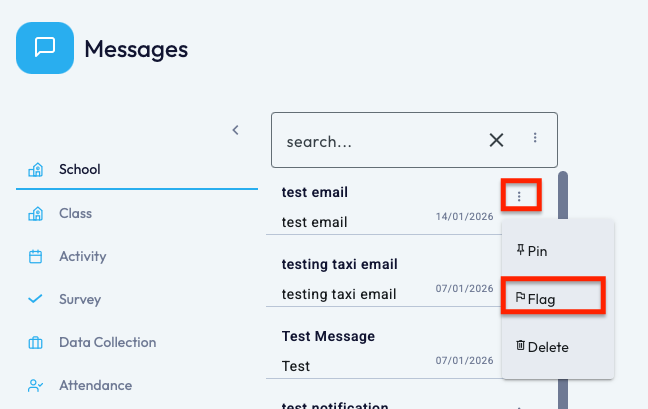Click the Messages chat bubble icon

click(x=45, y=48)
